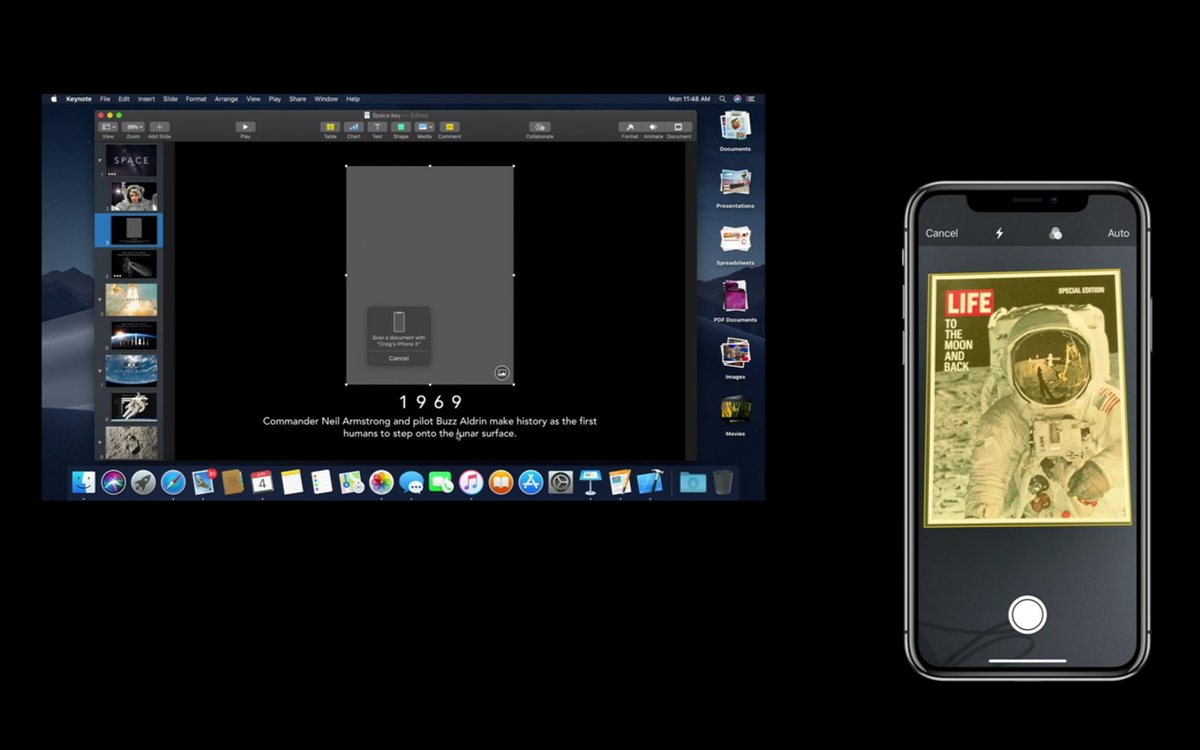Open Photos from the Dock
The image size is (1200, 750).
(x=381, y=482)
